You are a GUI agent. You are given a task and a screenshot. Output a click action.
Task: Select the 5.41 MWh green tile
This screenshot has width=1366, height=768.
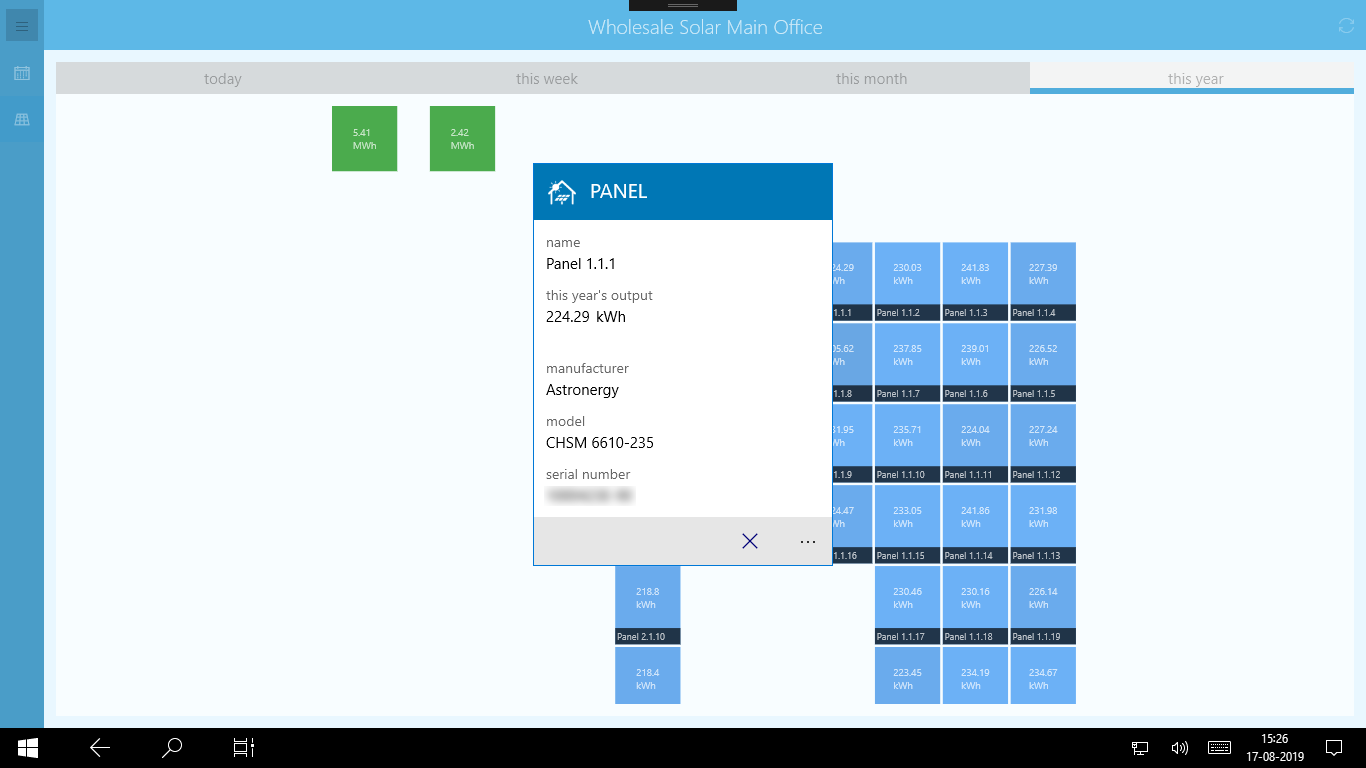pyautogui.click(x=364, y=138)
